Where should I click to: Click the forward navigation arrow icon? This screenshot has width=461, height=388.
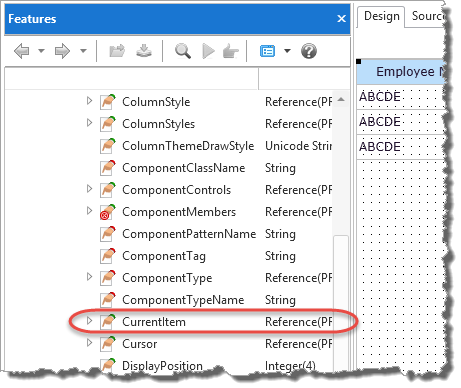[x=62, y=51]
